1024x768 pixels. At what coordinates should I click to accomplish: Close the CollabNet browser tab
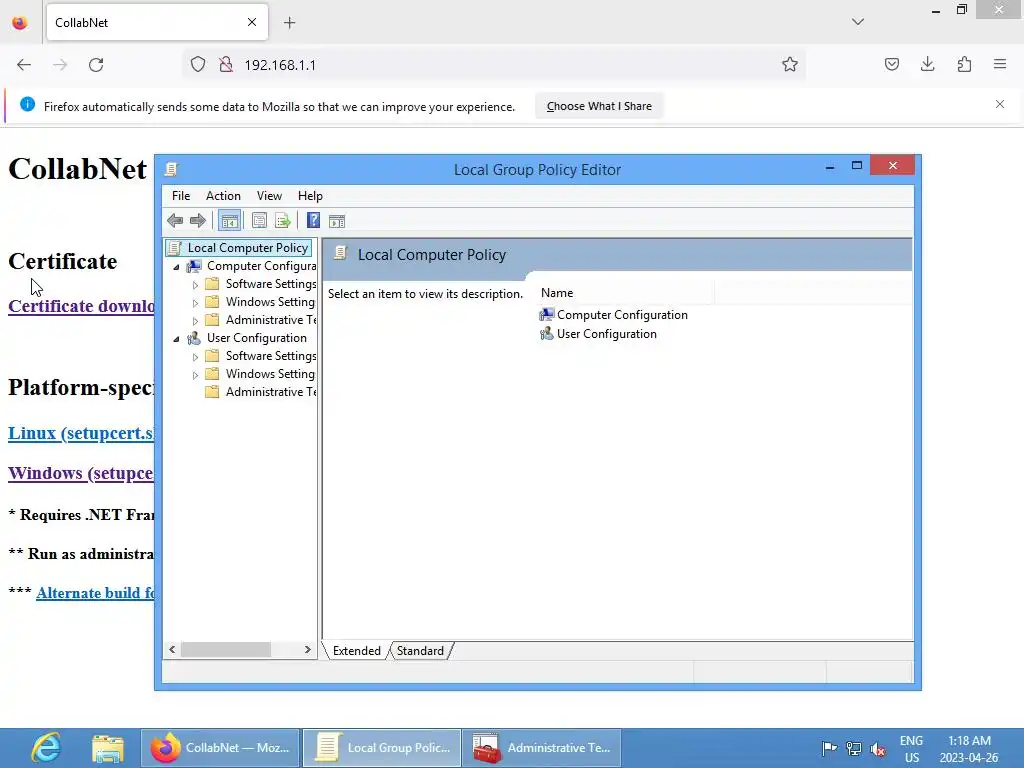252,22
